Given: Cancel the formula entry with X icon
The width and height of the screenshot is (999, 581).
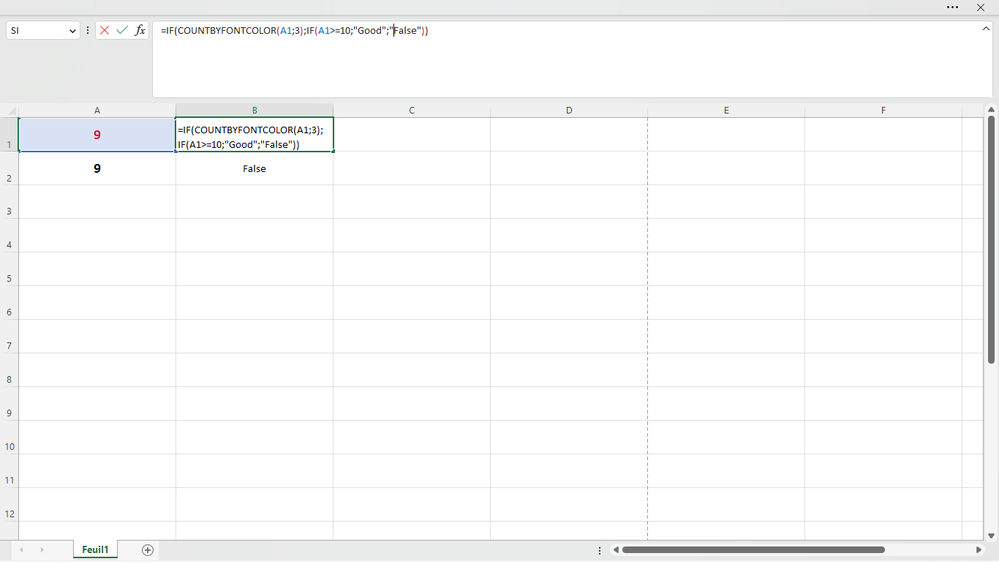Looking at the screenshot, I should tap(104, 30).
